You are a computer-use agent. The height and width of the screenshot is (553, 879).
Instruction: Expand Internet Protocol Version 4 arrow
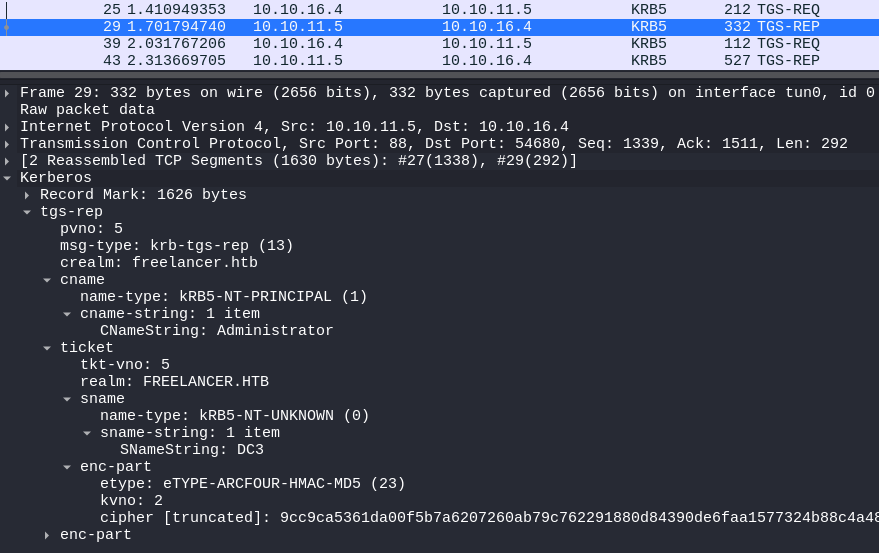(x=8, y=127)
